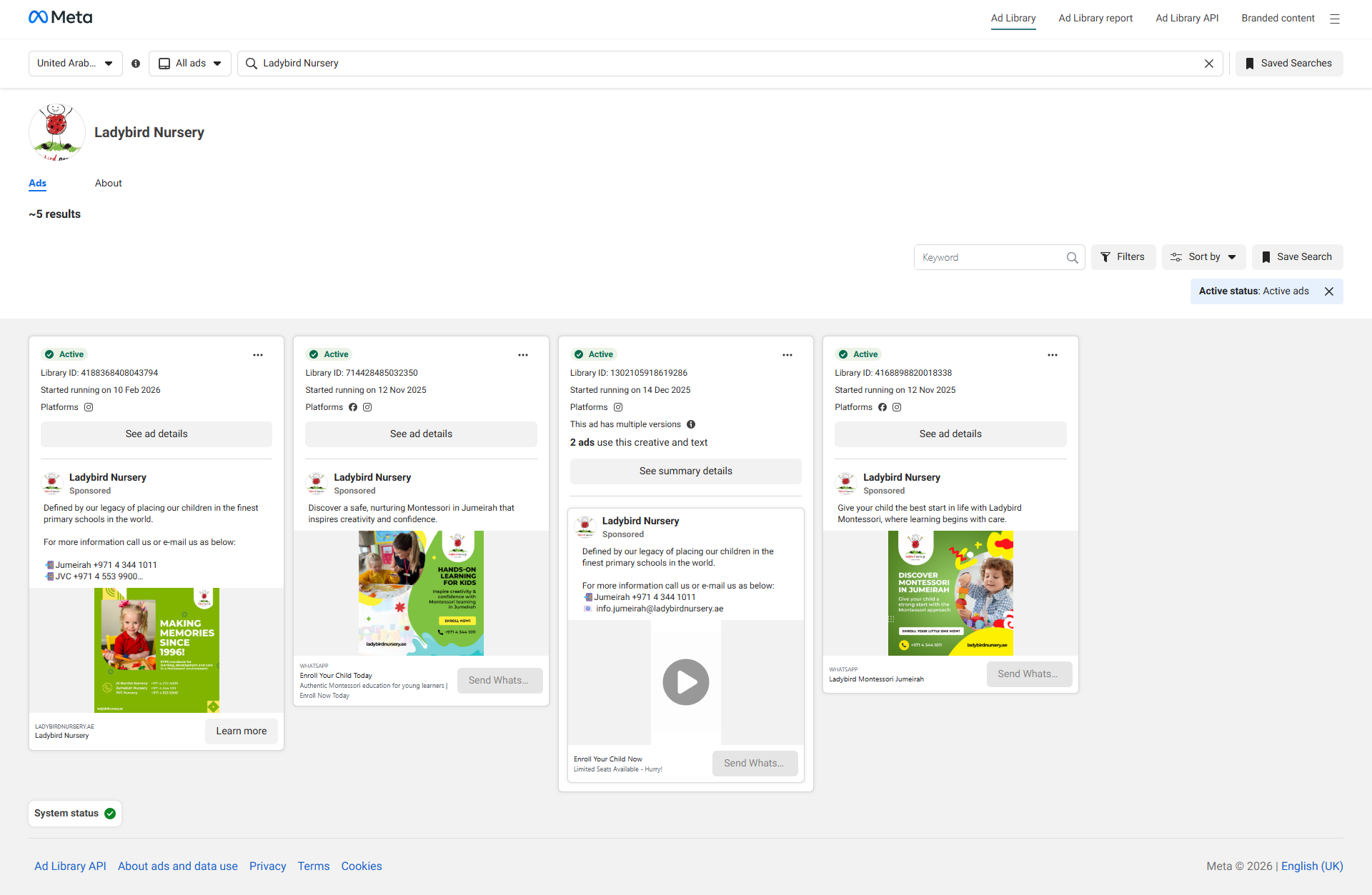Open the Making Memories Since 1996 ad image

(156, 651)
